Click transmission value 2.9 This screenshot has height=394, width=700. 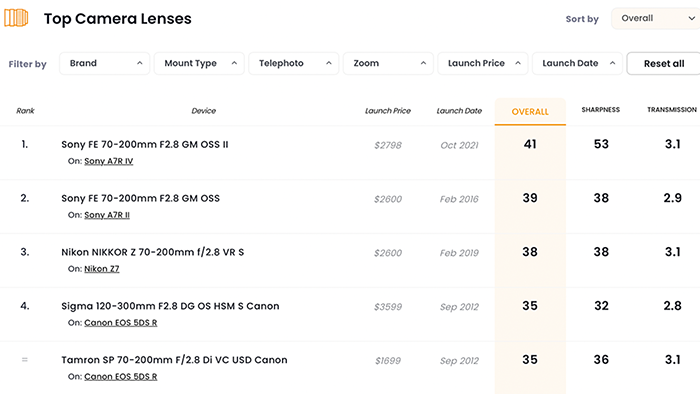tap(672, 198)
